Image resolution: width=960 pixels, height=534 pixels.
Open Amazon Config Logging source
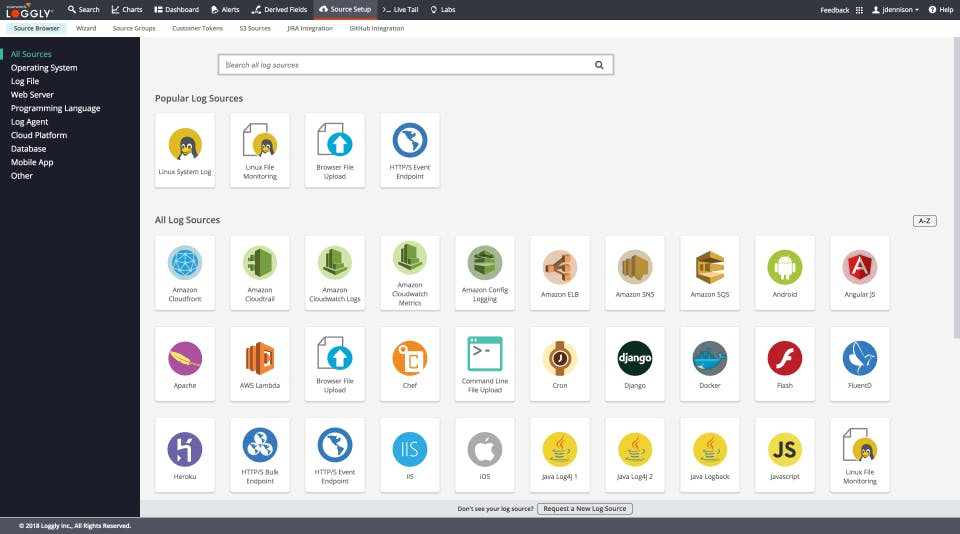pyautogui.click(x=485, y=273)
